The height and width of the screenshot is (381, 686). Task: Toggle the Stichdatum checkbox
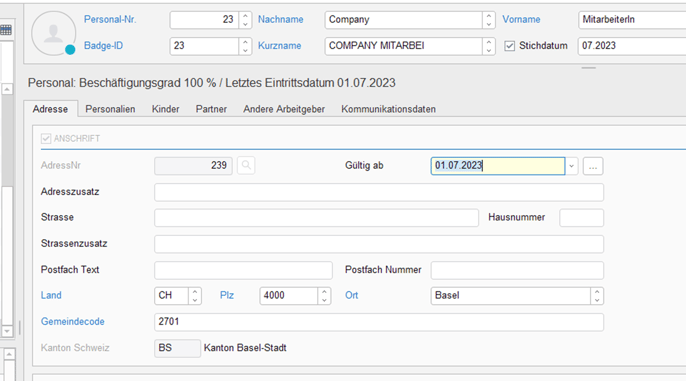click(509, 45)
